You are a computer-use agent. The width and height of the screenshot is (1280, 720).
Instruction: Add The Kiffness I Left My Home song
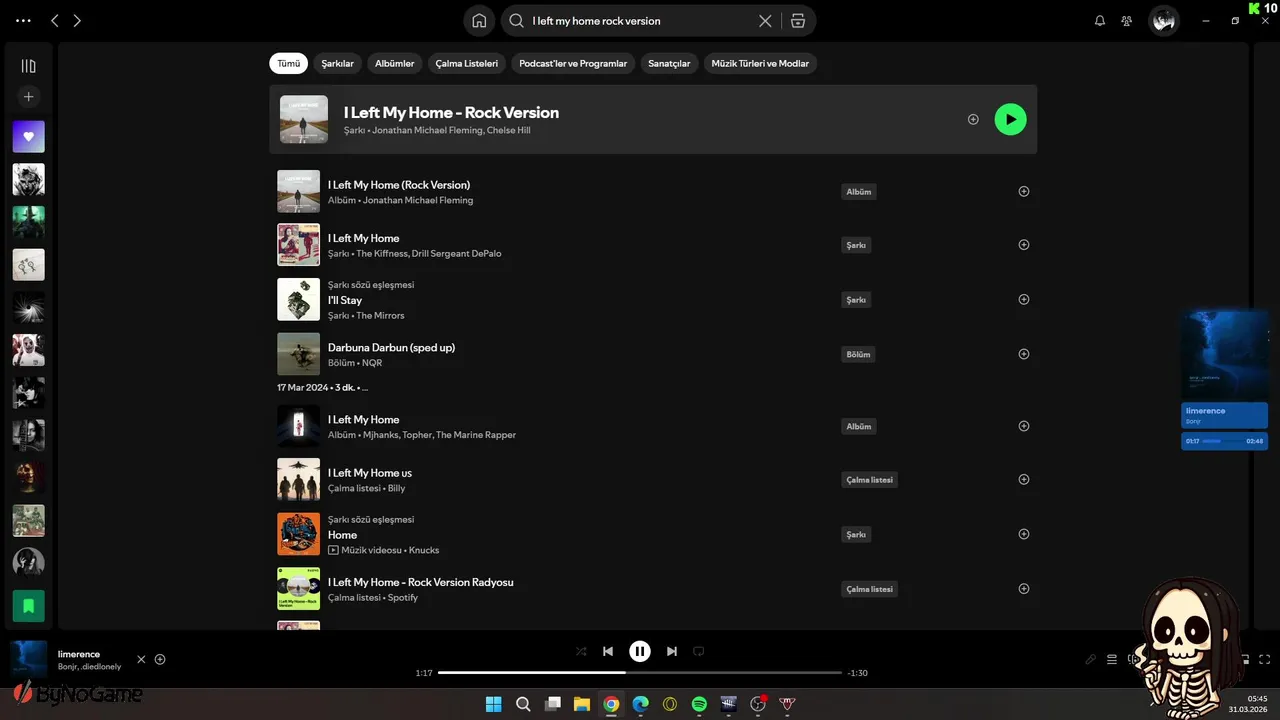click(x=1023, y=244)
